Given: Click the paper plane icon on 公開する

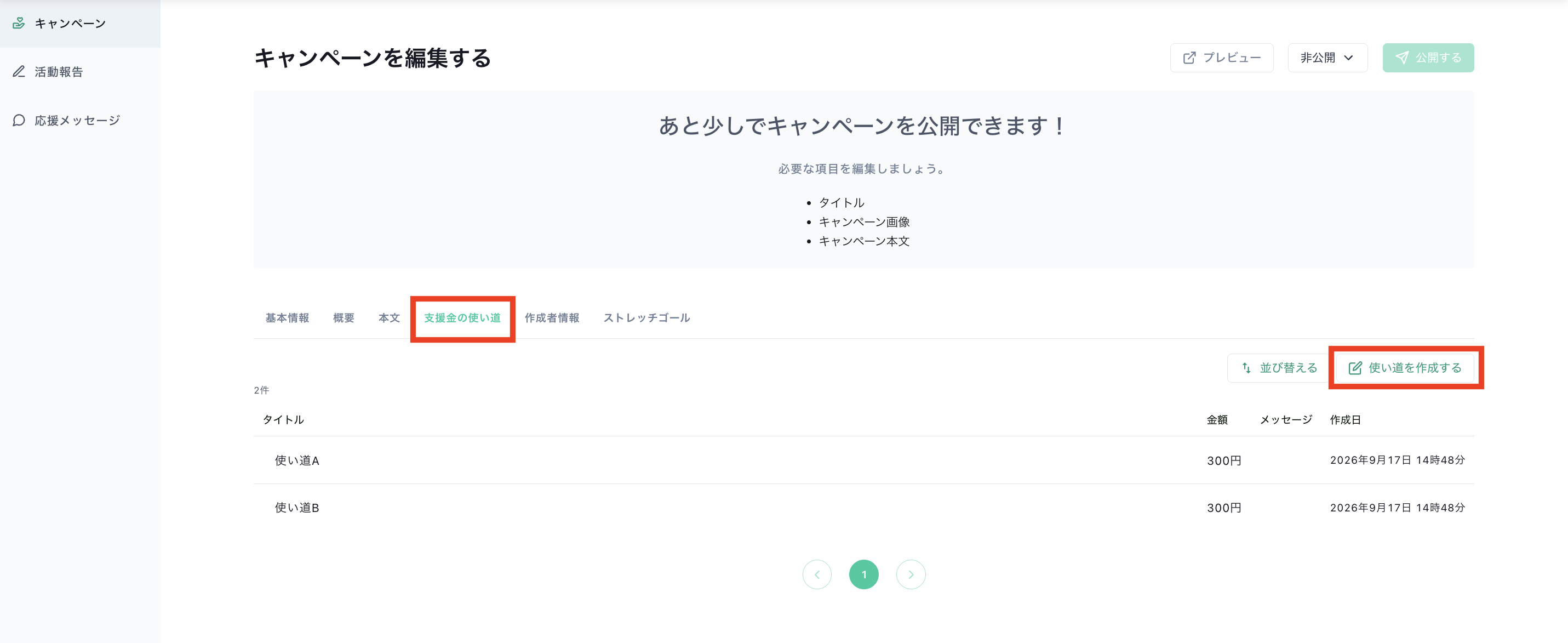Looking at the screenshot, I should click(1402, 58).
